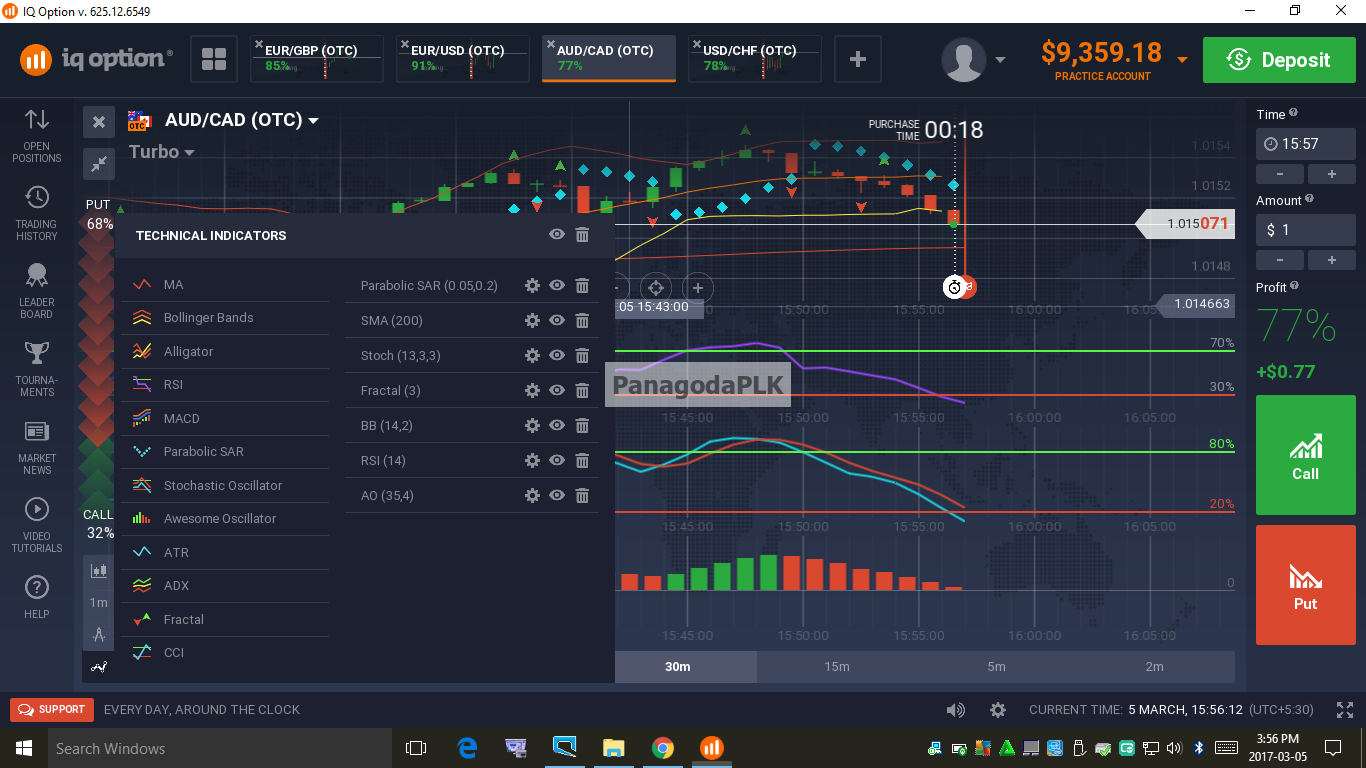Switch to EUR/GBP (OTC) tab

pos(317,59)
